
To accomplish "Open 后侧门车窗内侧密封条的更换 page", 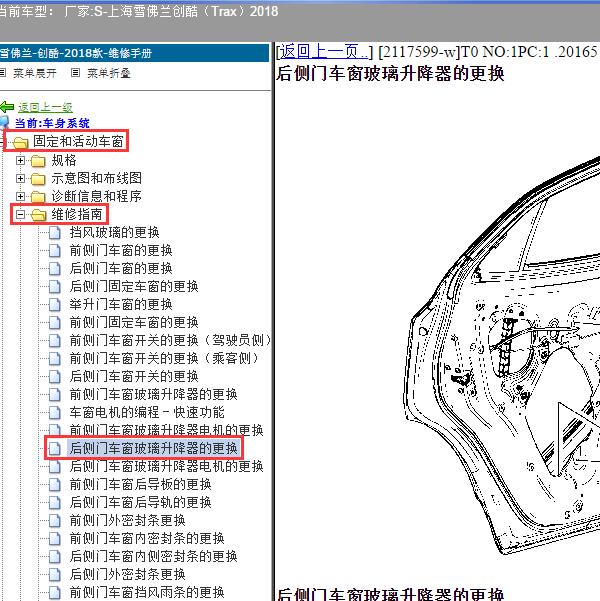I will tap(153, 557).
